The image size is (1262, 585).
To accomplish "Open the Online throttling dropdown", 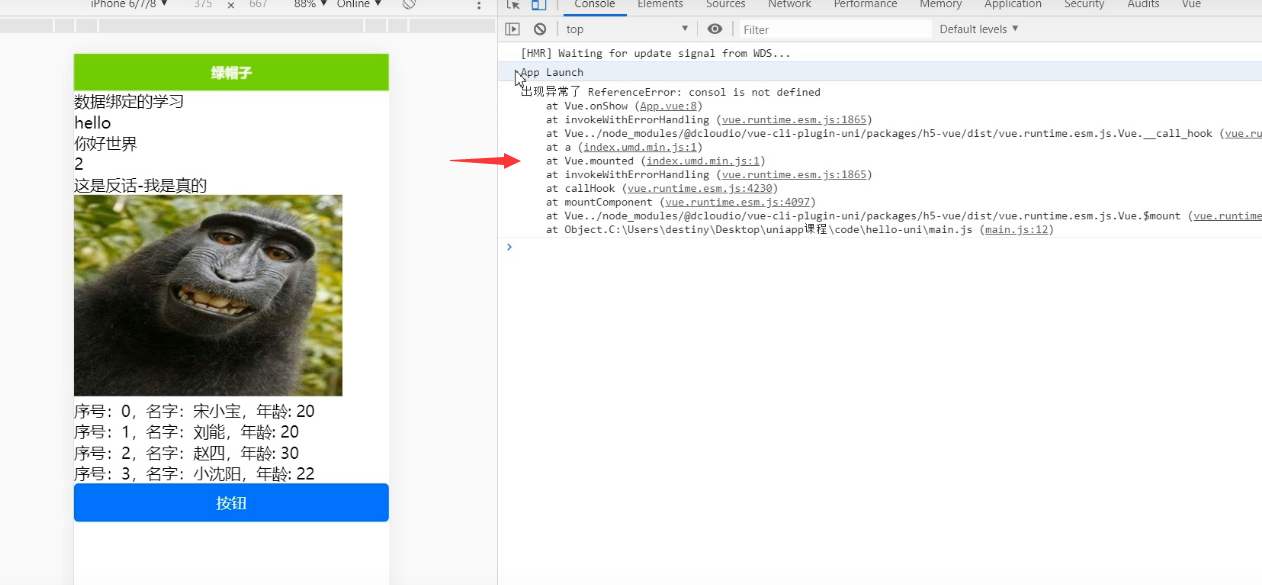I will pyautogui.click(x=359, y=4).
